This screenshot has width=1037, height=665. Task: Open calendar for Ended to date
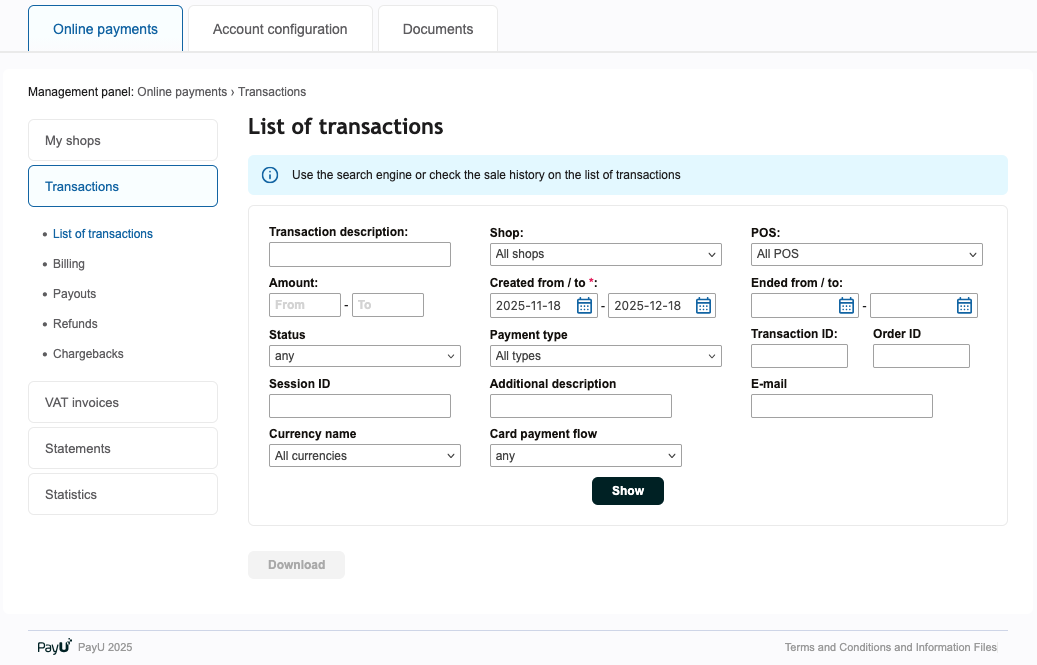point(964,306)
